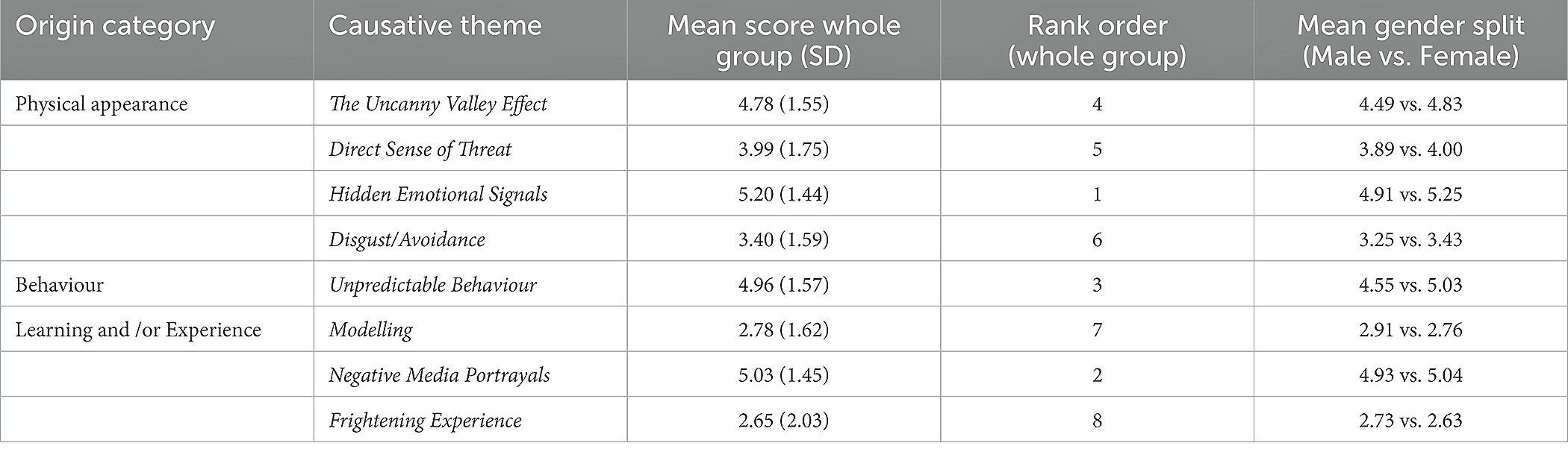Click the Direct Sense of Threat theme
This screenshot has width=1568, height=449.
(420, 149)
